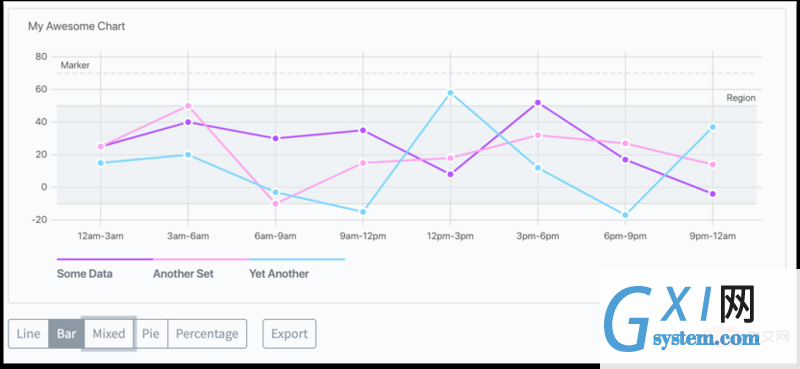800x369 pixels.
Task: Click the purple data point at 9pm-12am
Action: click(x=713, y=194)
